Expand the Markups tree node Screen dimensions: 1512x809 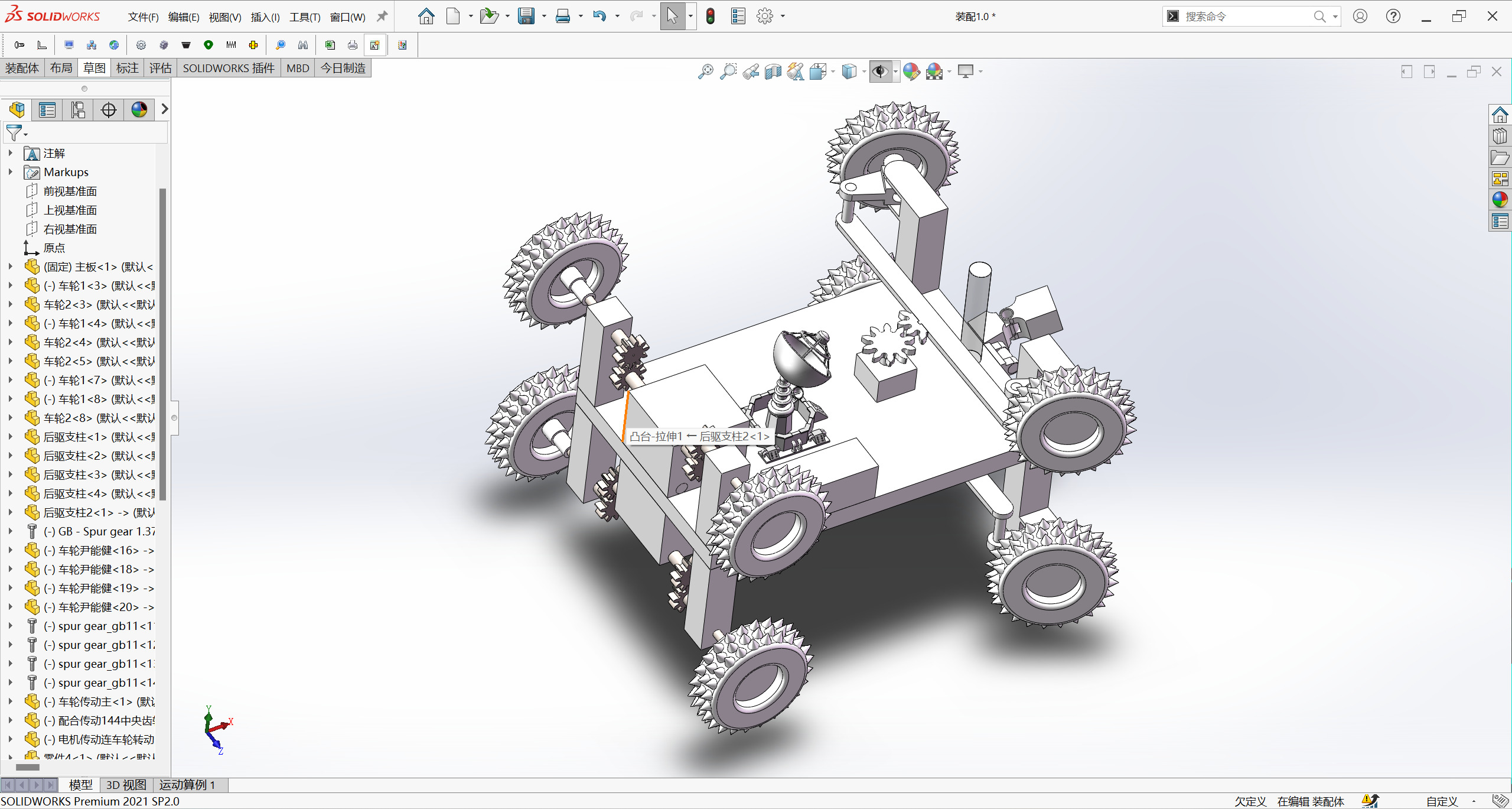[x=10, y=171]
